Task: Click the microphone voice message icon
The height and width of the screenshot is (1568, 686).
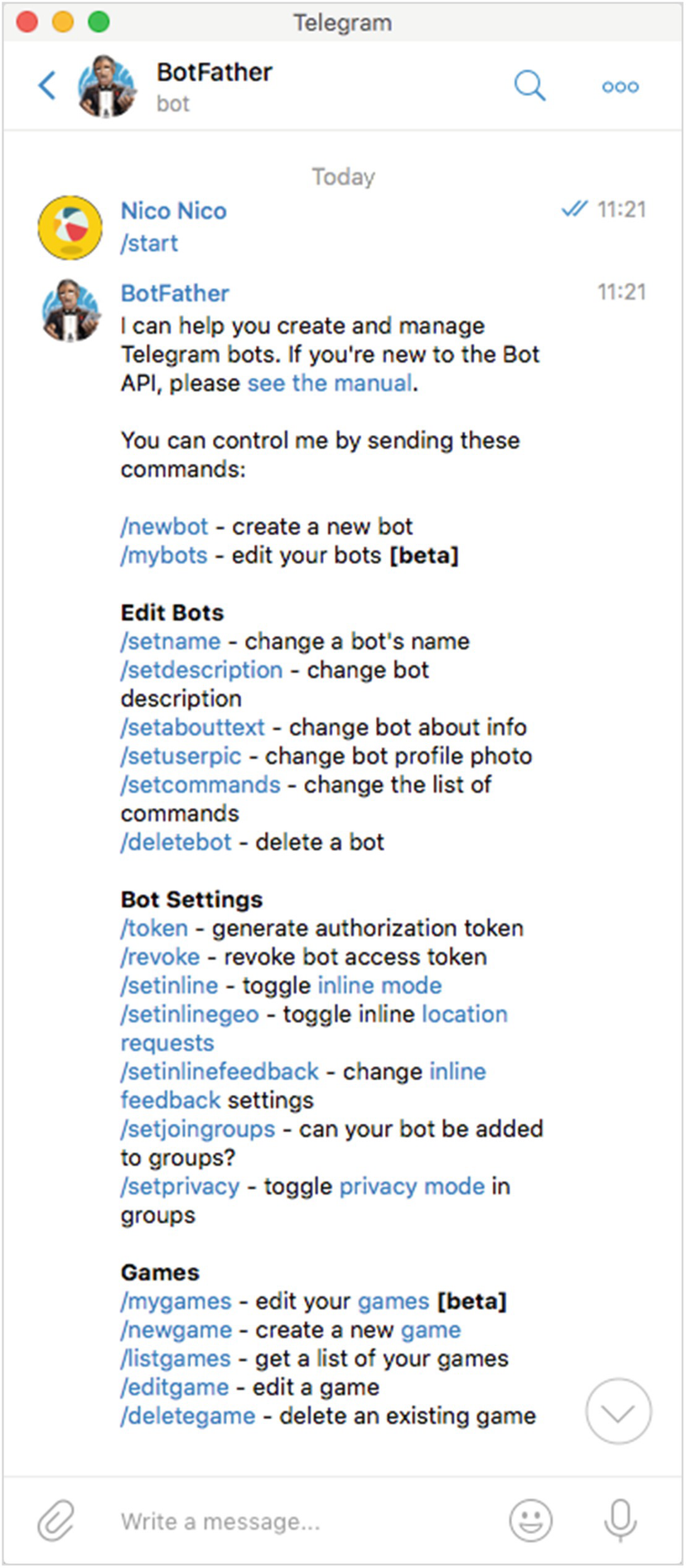Action: [620, 1520]
